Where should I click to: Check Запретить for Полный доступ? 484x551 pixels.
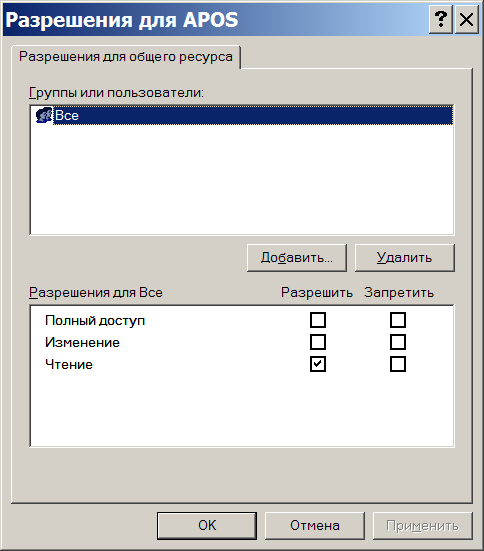[x=398, y=320]
